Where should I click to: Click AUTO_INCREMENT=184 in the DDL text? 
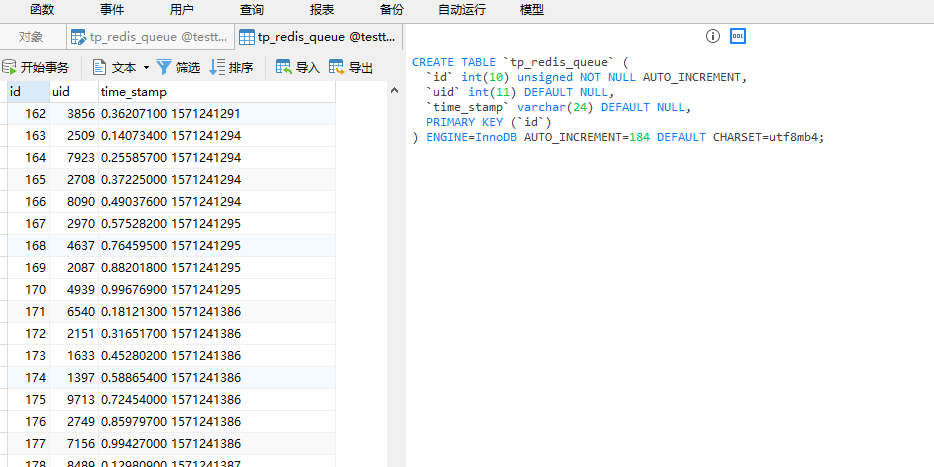(587, 137)
